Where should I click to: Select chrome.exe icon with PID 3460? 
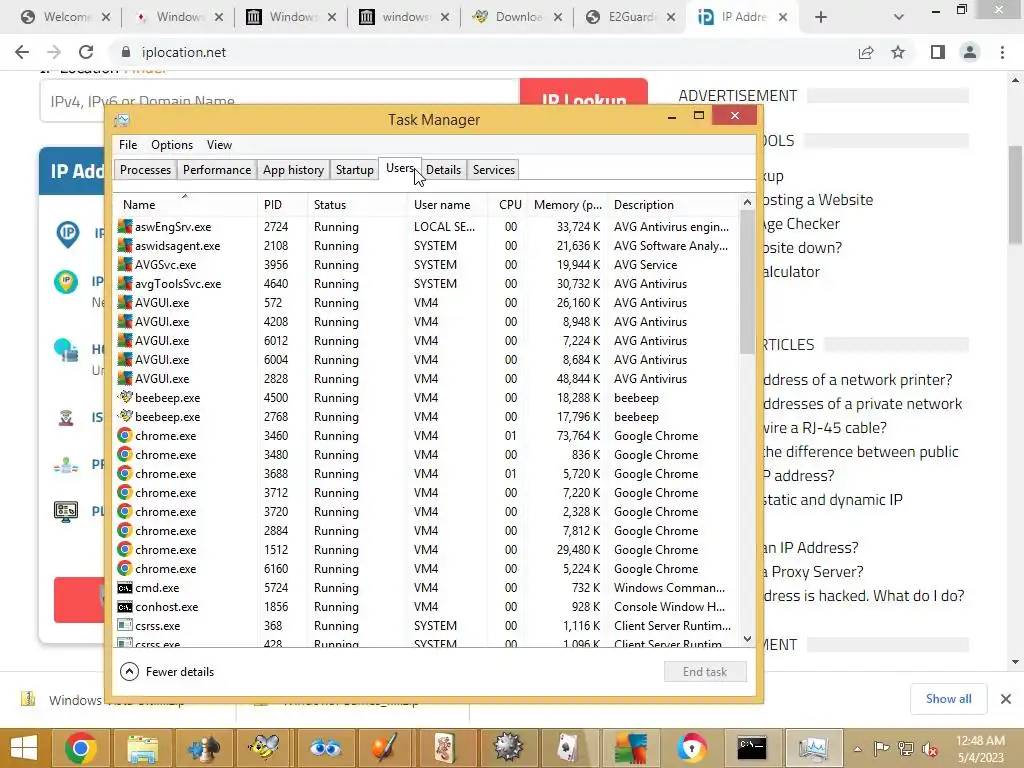[125, 435]
